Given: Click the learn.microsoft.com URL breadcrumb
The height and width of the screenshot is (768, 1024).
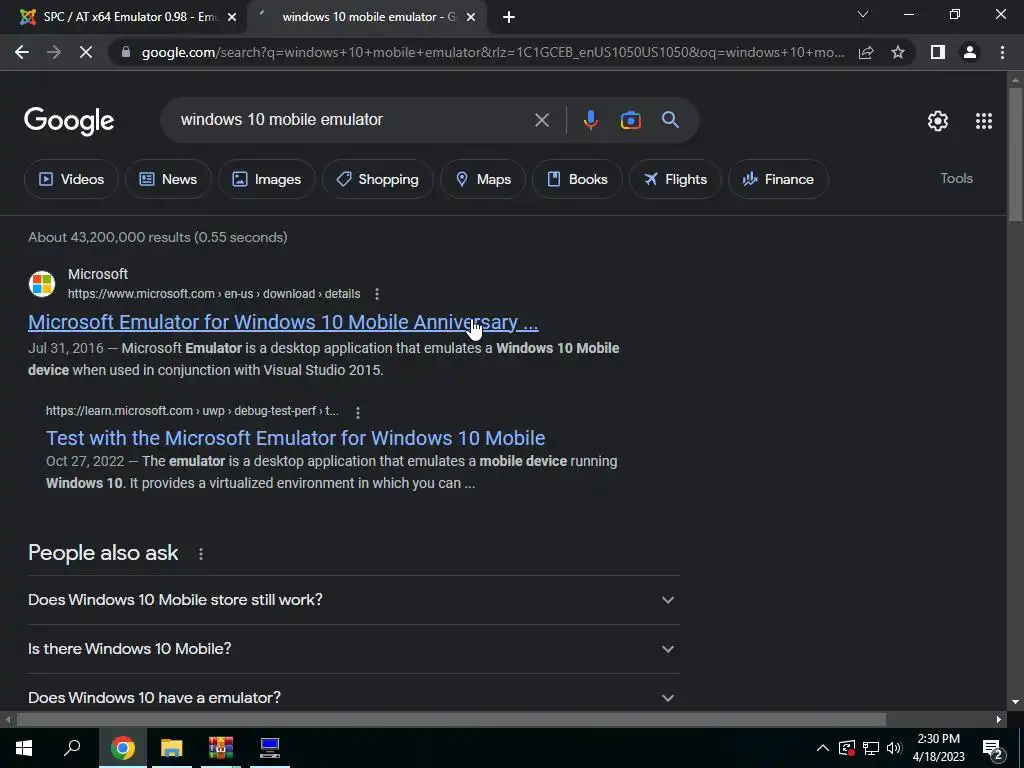Looking at the screenshot, I should click(x=192, y=411).
